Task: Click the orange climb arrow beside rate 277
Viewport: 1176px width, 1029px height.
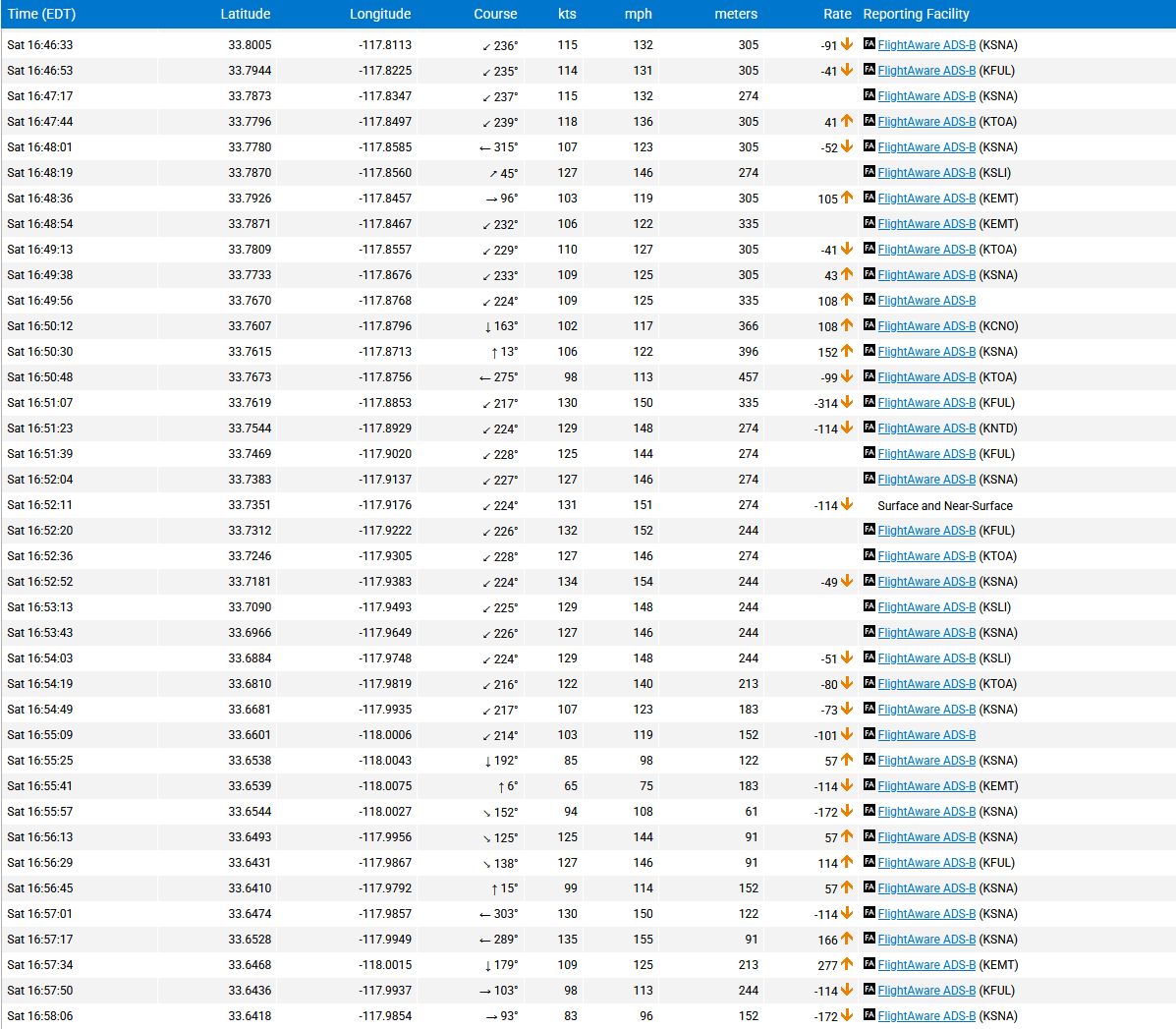Action: coord(847,964)
